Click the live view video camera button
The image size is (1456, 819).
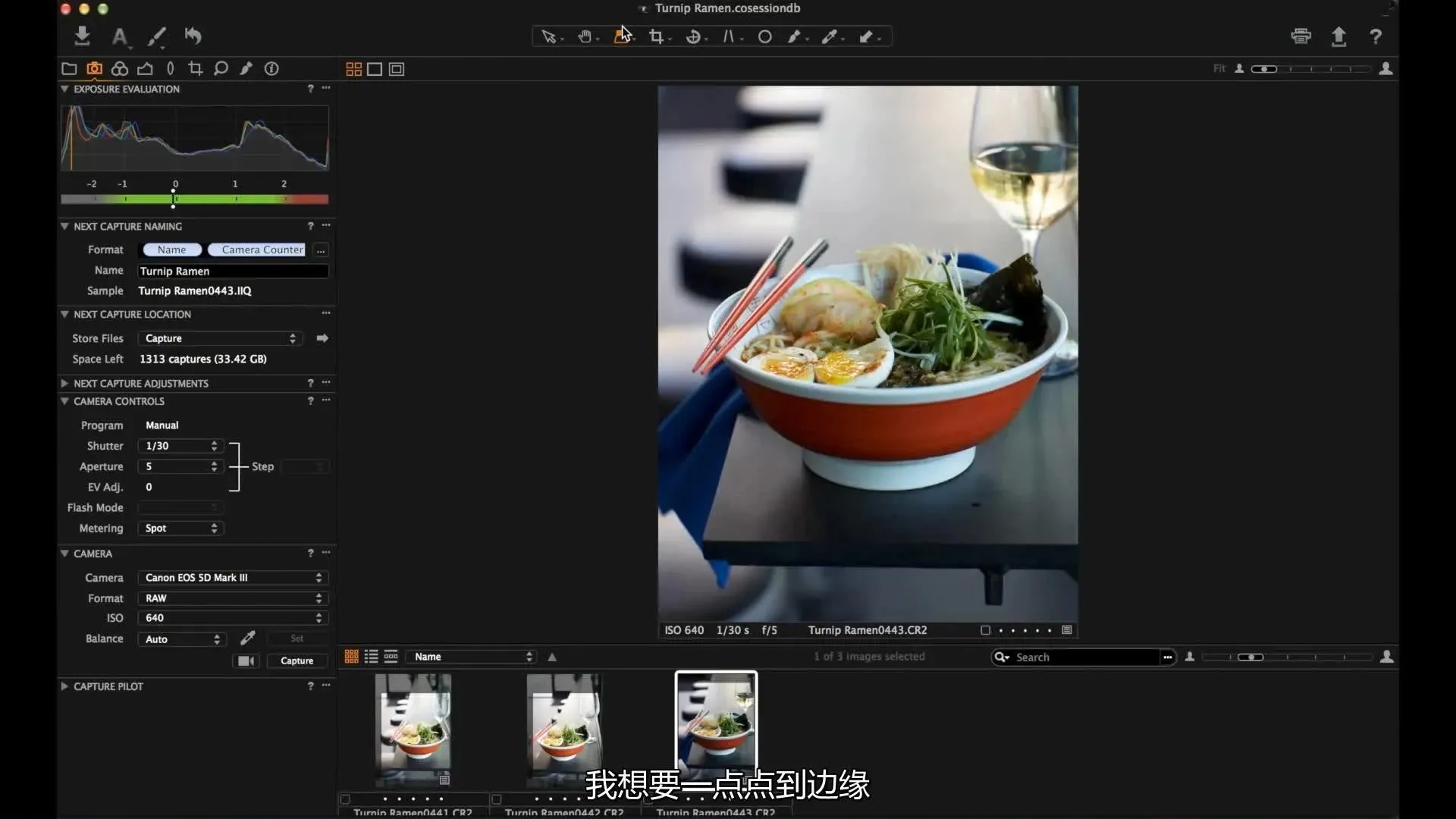pos(246,661)
